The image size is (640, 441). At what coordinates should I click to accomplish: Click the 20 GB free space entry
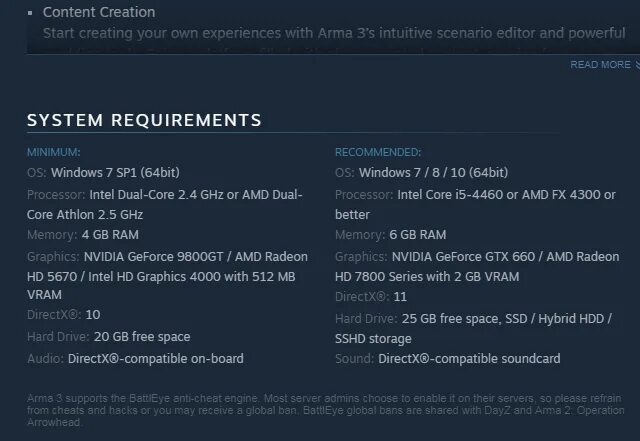(142, 337)
